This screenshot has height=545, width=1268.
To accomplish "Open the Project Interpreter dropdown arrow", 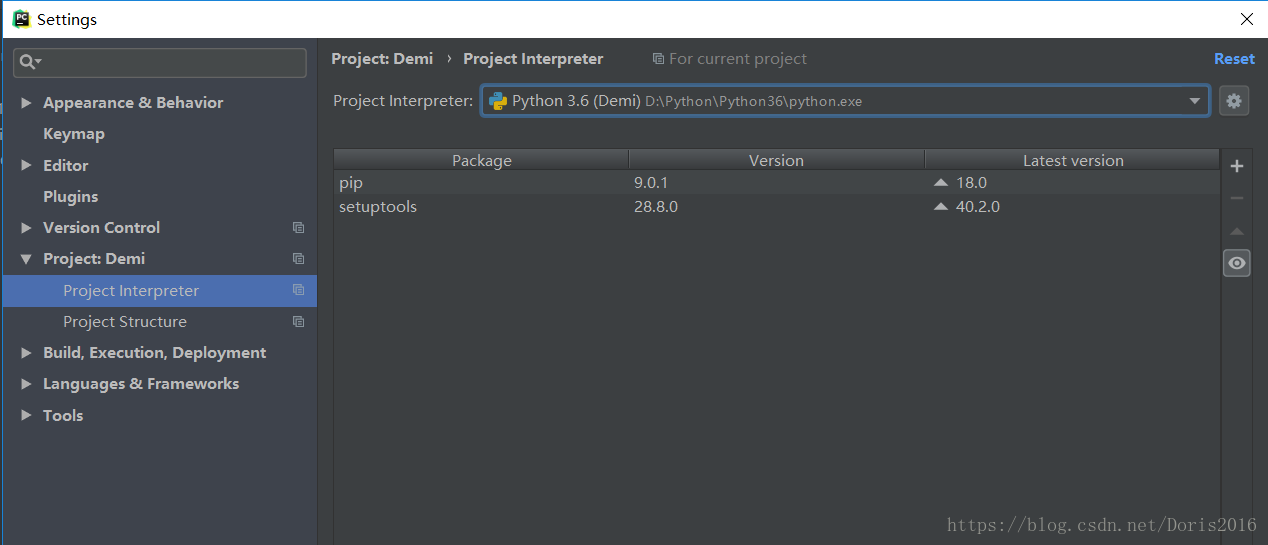I will point(1194,101).
